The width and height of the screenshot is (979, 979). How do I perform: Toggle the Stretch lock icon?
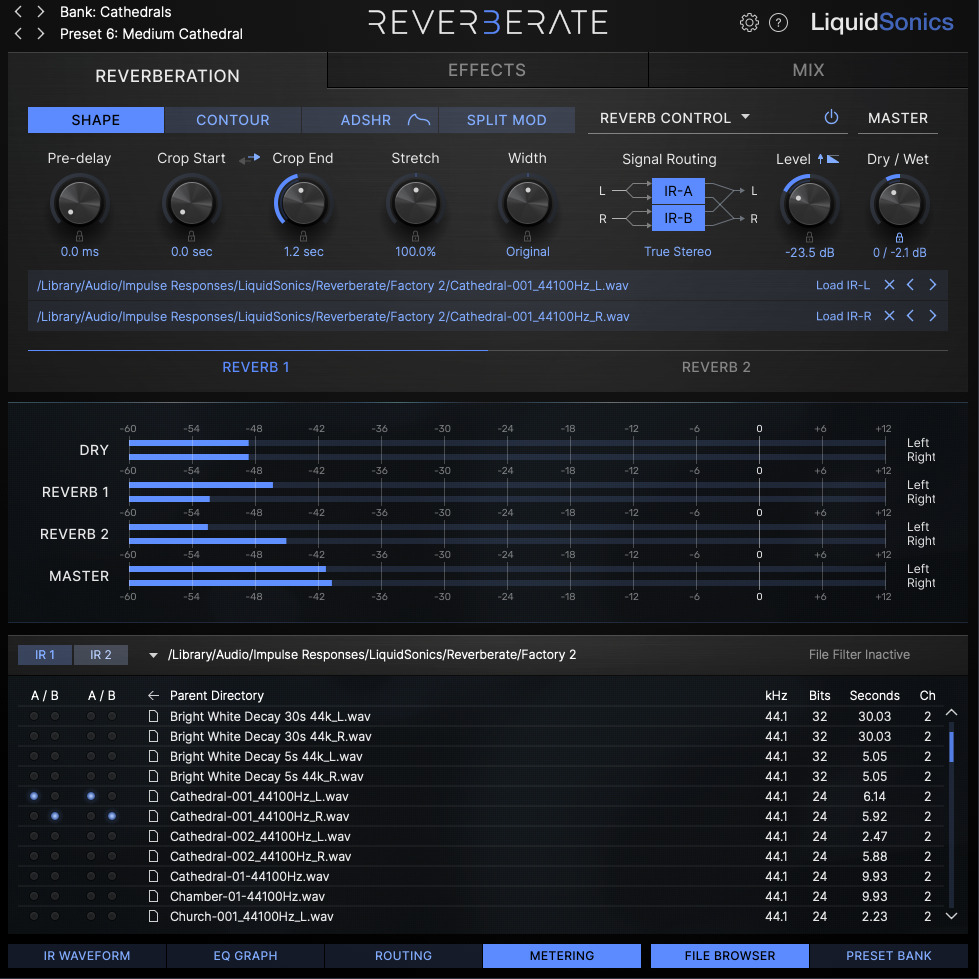(415, 237)
